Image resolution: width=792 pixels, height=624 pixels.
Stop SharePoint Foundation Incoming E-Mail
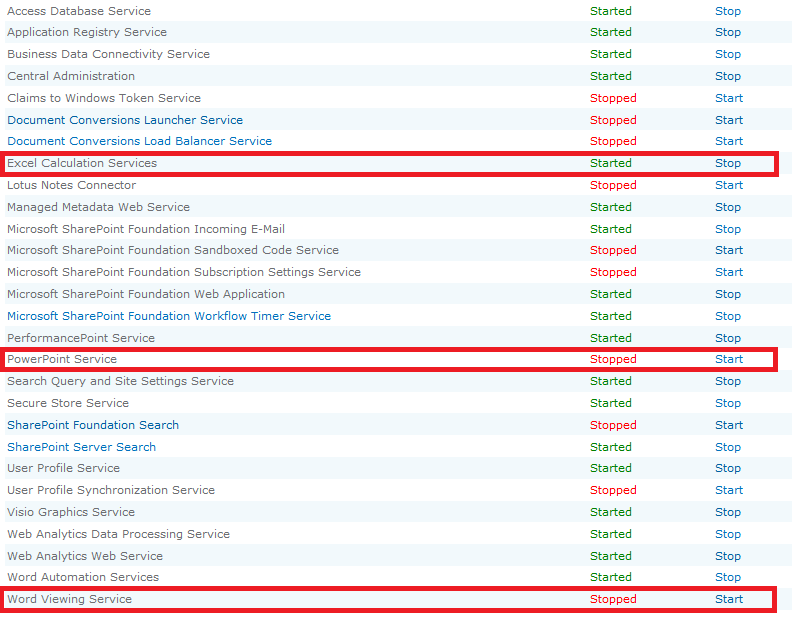coord(727,229)
